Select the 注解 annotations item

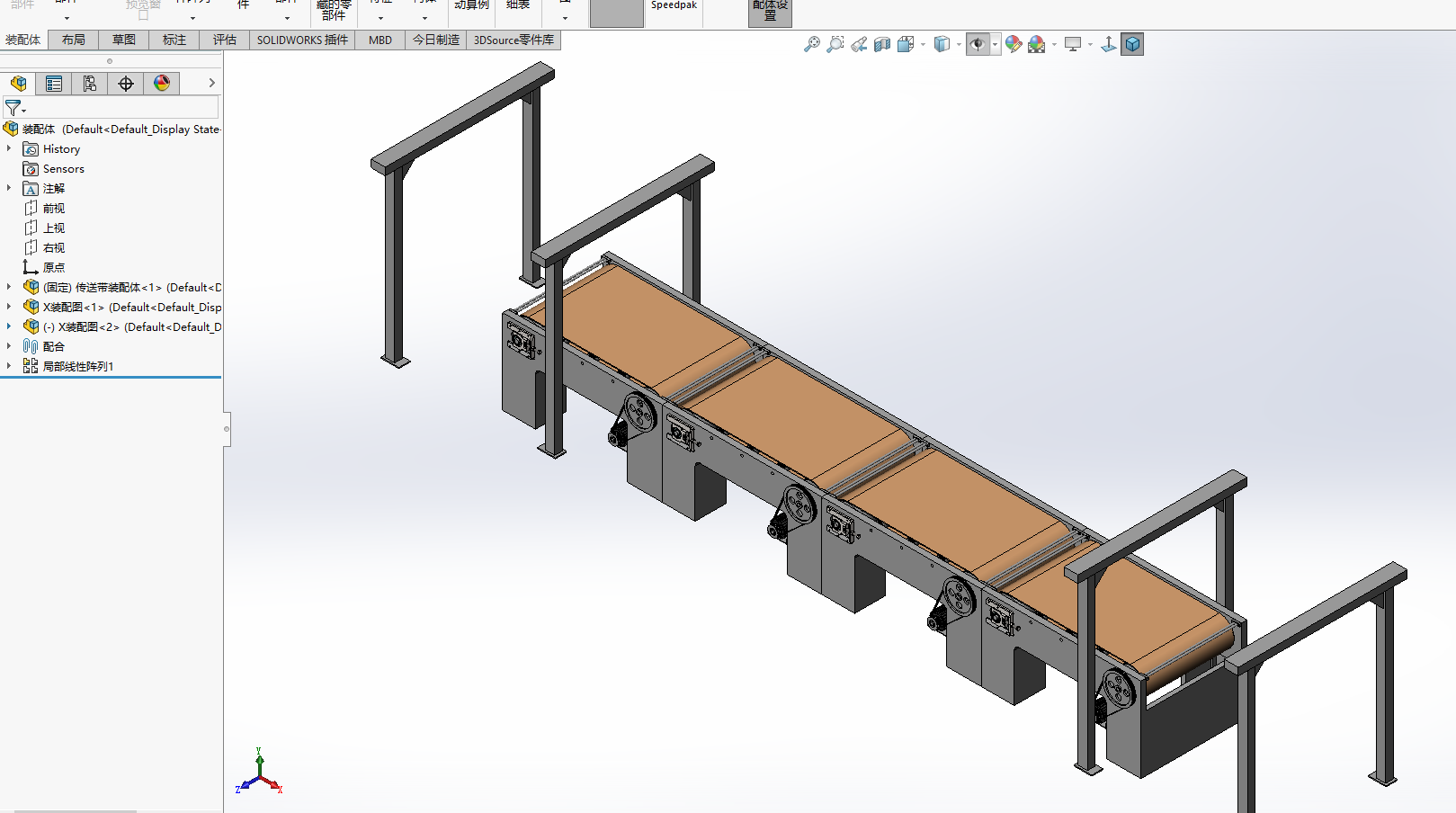(44, 189)
